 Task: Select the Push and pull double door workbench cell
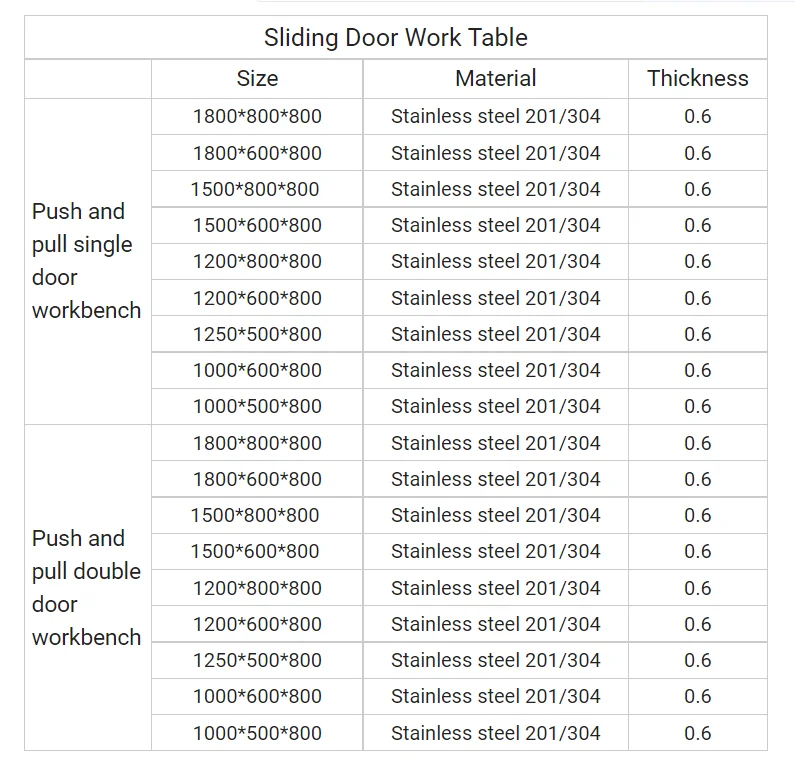click(87, 588)
